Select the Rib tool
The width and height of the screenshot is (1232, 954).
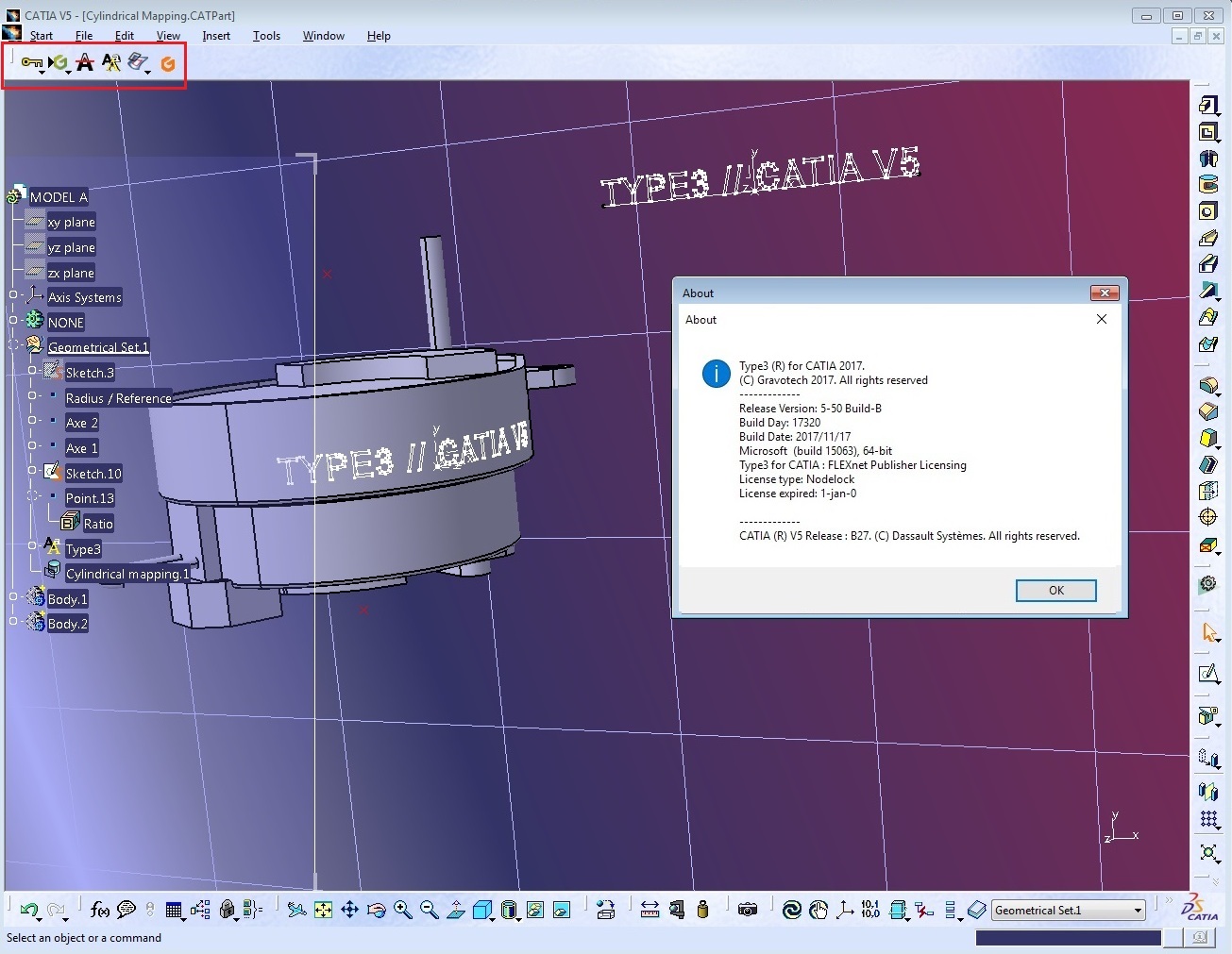pyautogui.click(x=1208, y=238)
